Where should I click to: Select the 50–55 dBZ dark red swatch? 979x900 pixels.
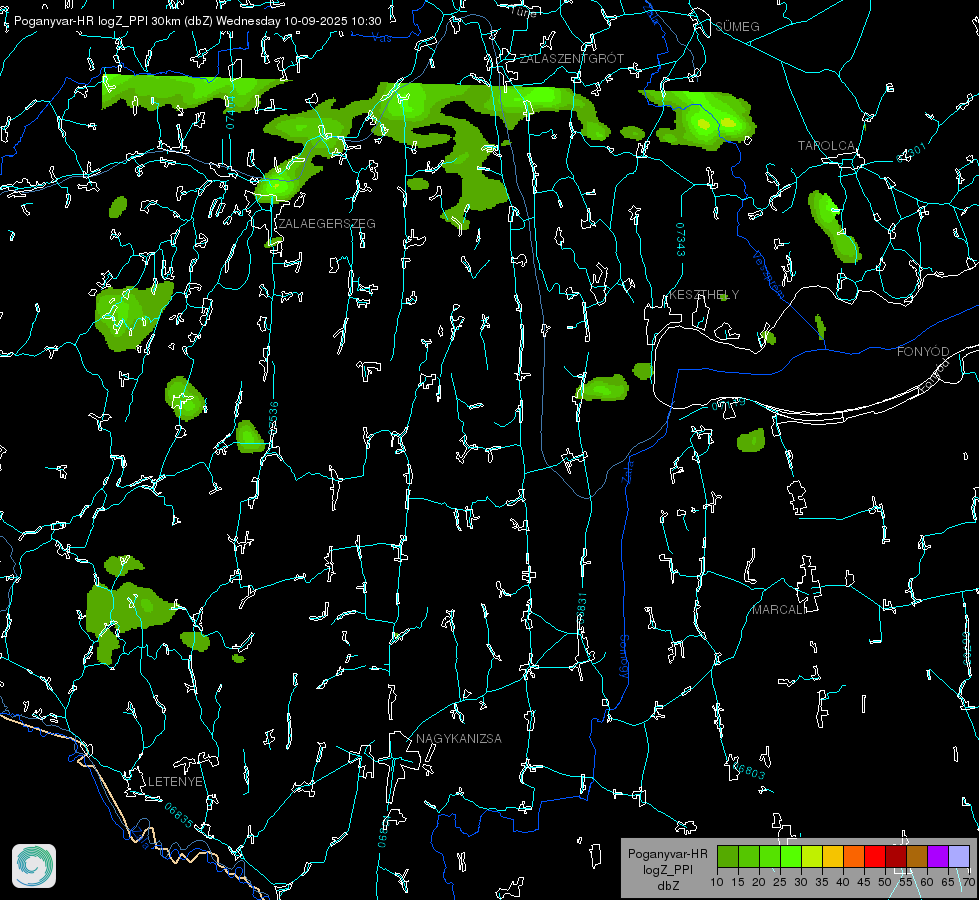896,856
